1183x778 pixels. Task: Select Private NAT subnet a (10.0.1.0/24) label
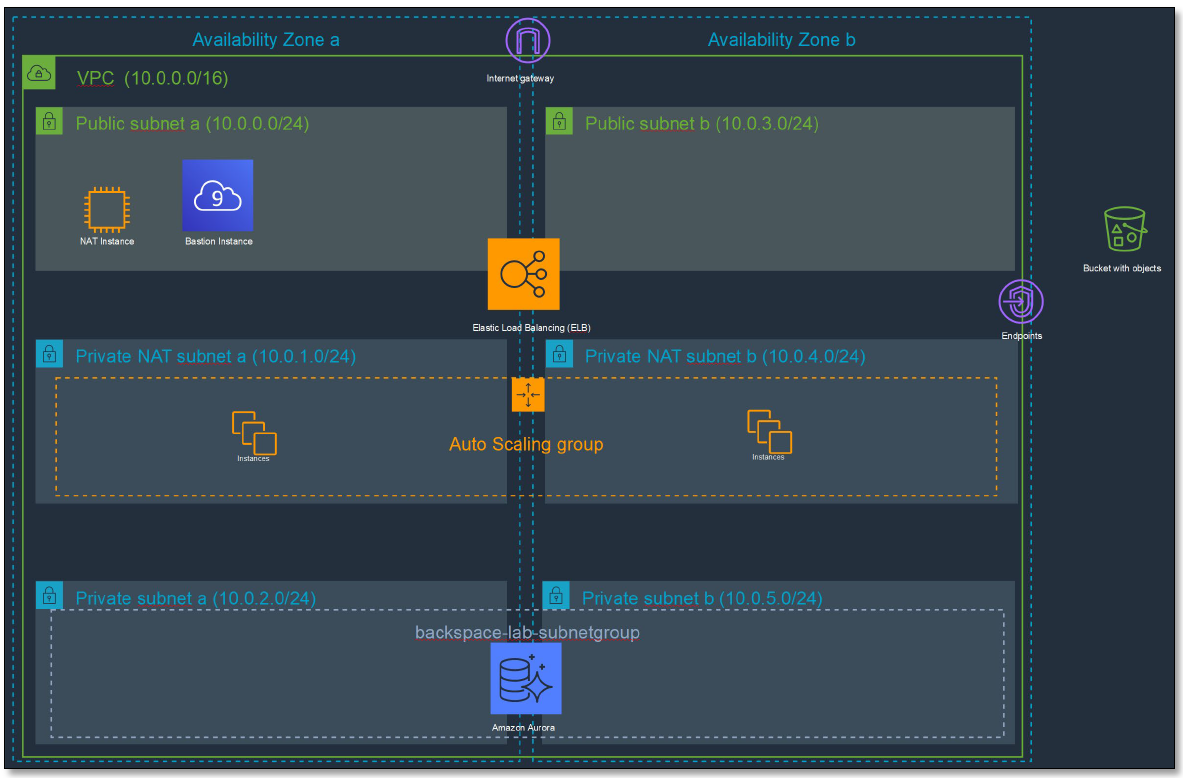click(216, 356)
